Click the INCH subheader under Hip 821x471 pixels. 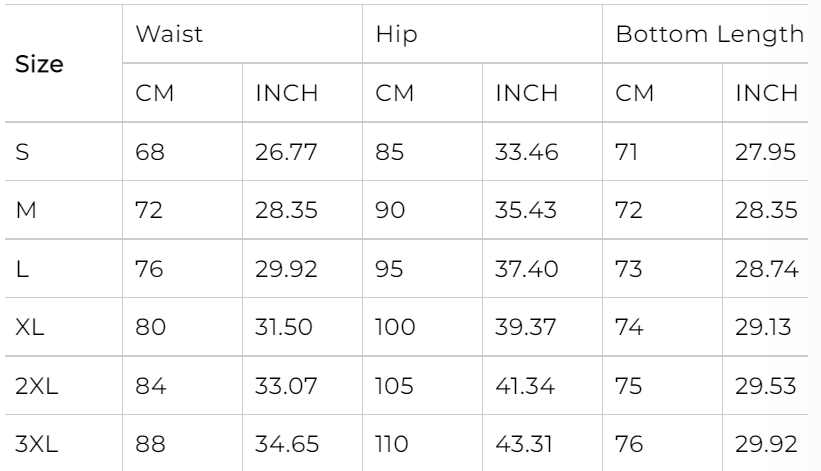click(x=527, y=94)
